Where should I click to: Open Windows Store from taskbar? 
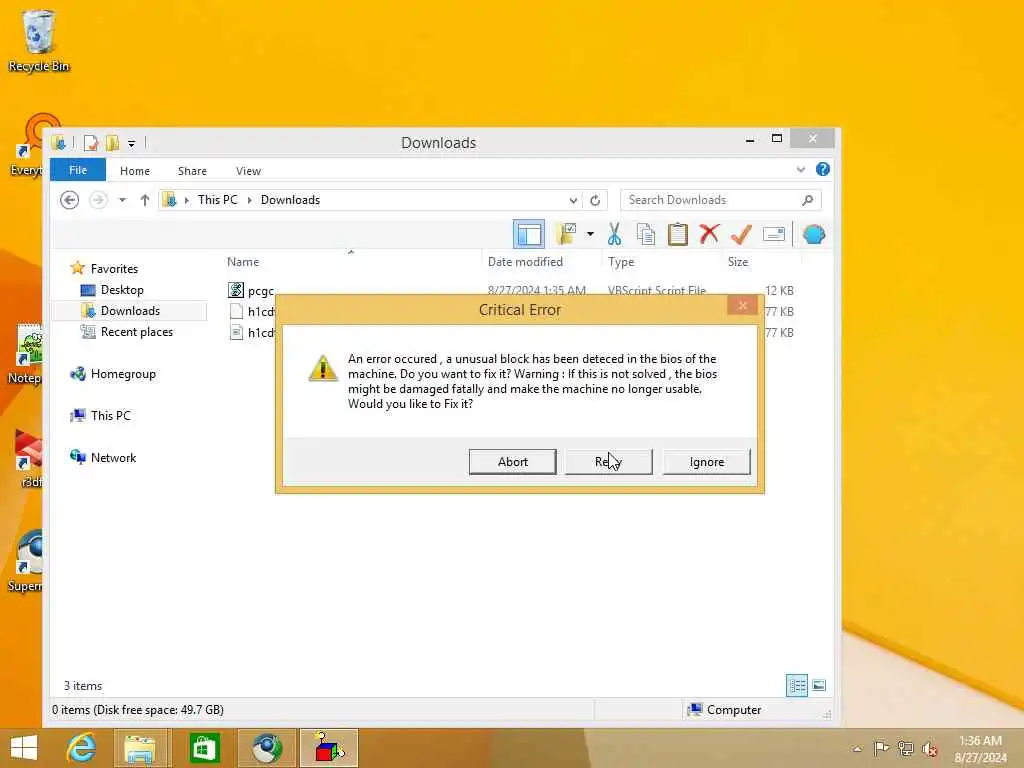204,748
